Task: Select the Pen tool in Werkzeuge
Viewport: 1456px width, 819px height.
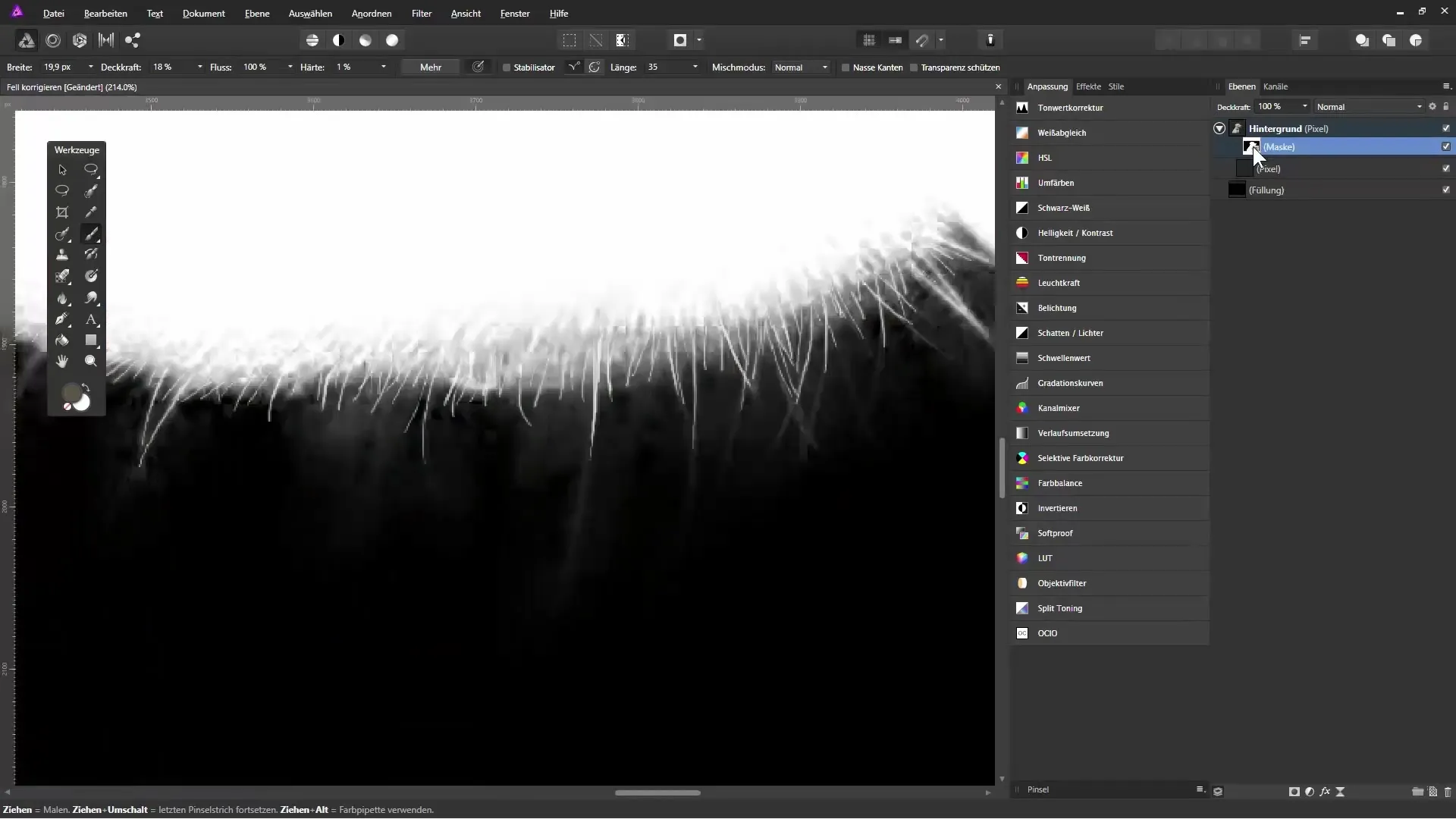Action: tap(62, 319)
